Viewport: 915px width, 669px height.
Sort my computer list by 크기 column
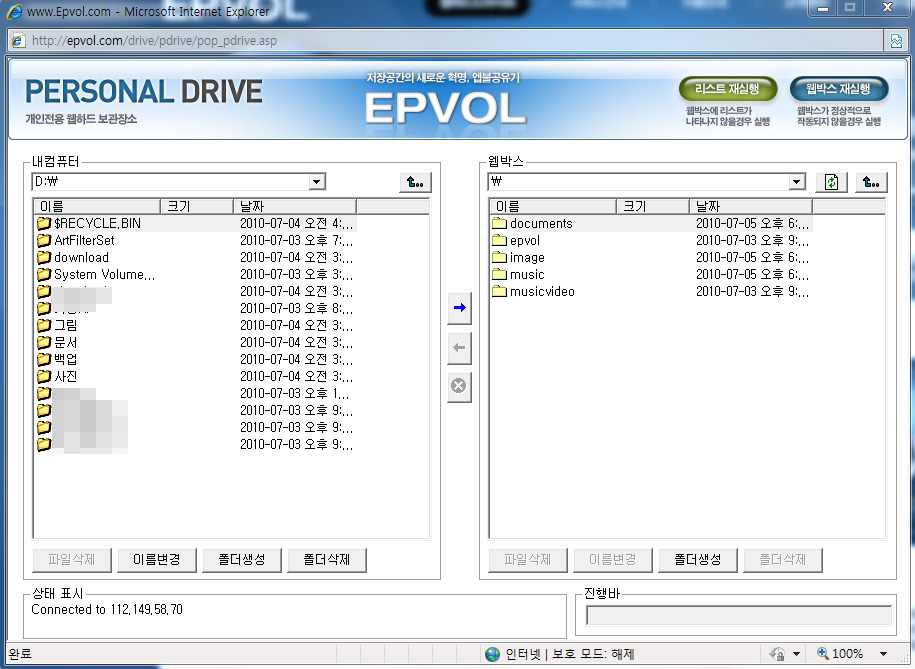197,206
